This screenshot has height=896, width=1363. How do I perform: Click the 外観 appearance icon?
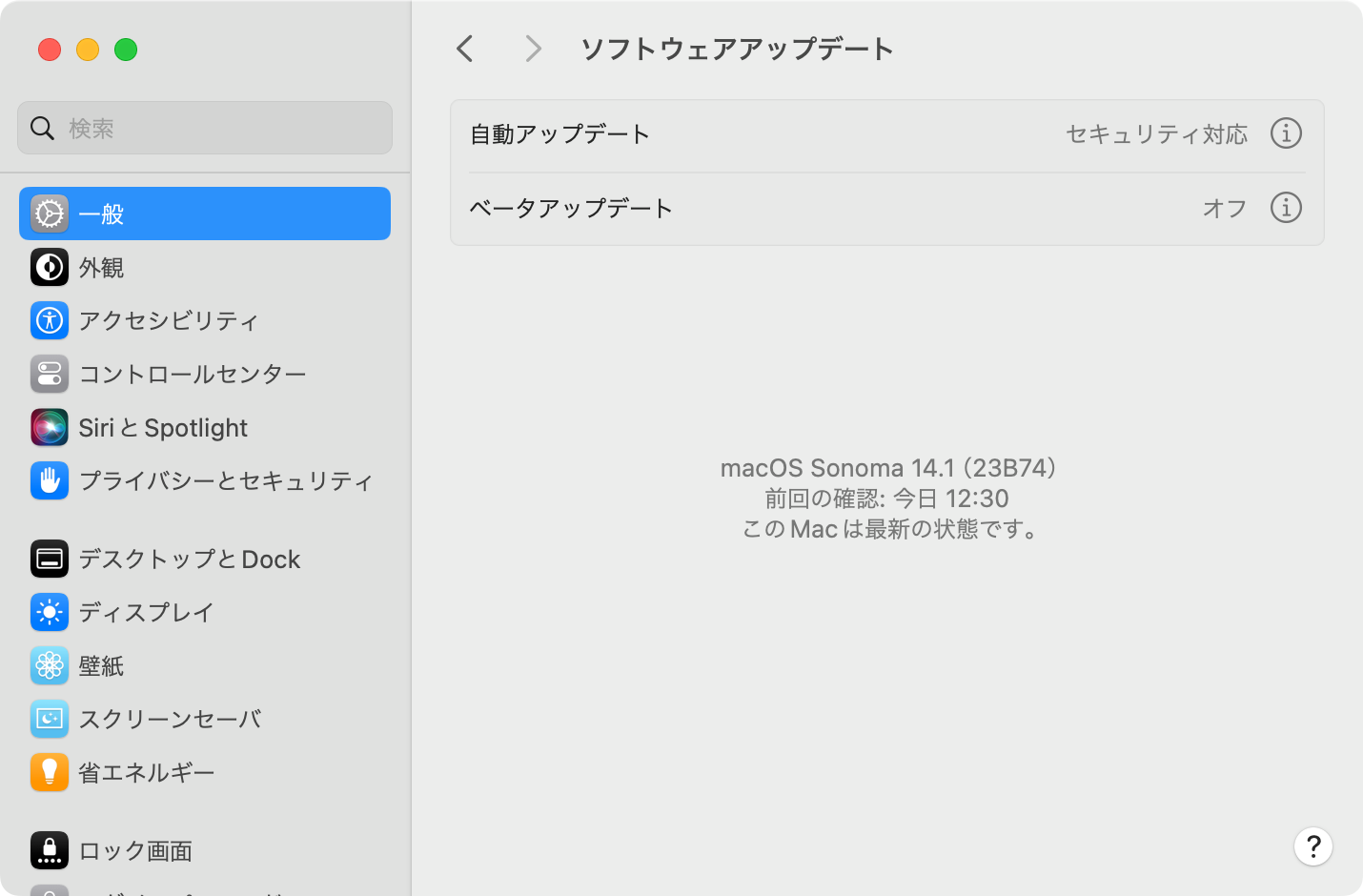click(x=50, y=267)
